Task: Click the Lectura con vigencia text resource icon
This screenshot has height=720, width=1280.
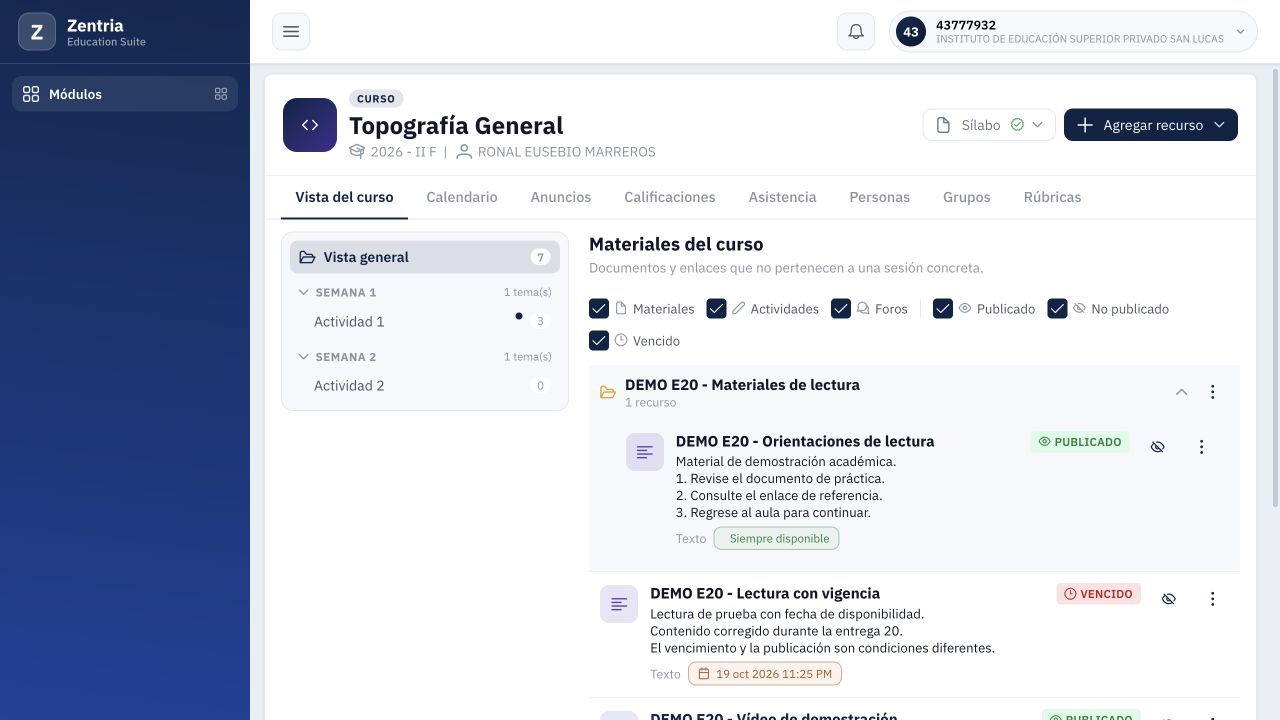Action: pos(619,604)
